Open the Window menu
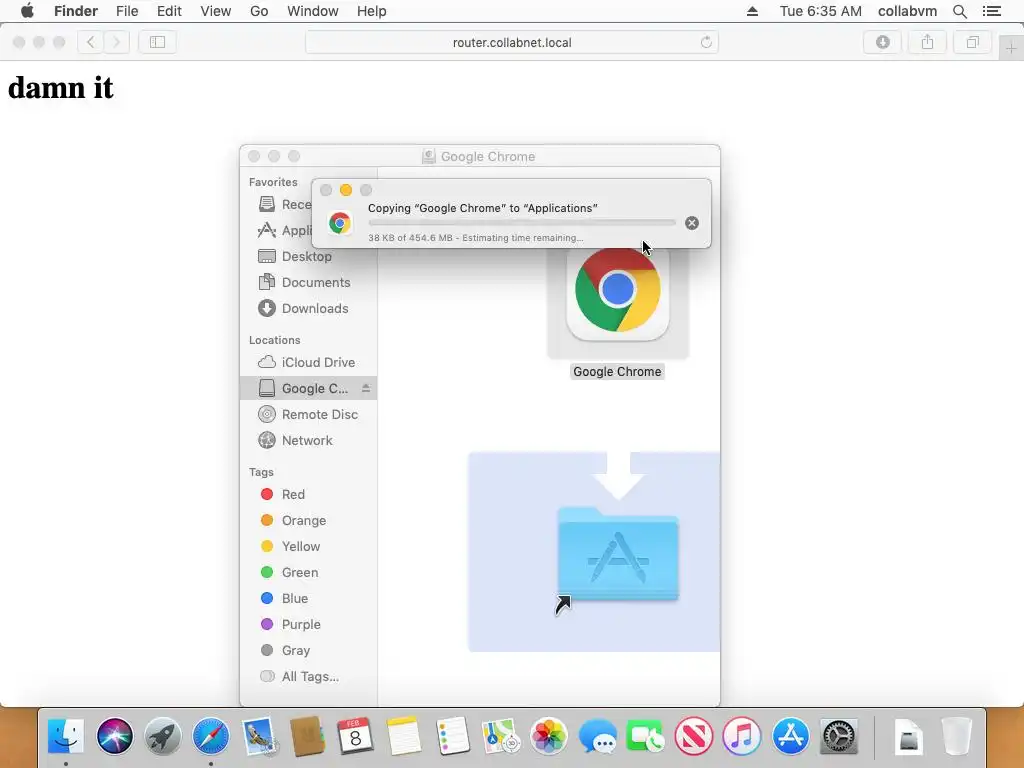1024x768 pixels. (x=313, y=11)
